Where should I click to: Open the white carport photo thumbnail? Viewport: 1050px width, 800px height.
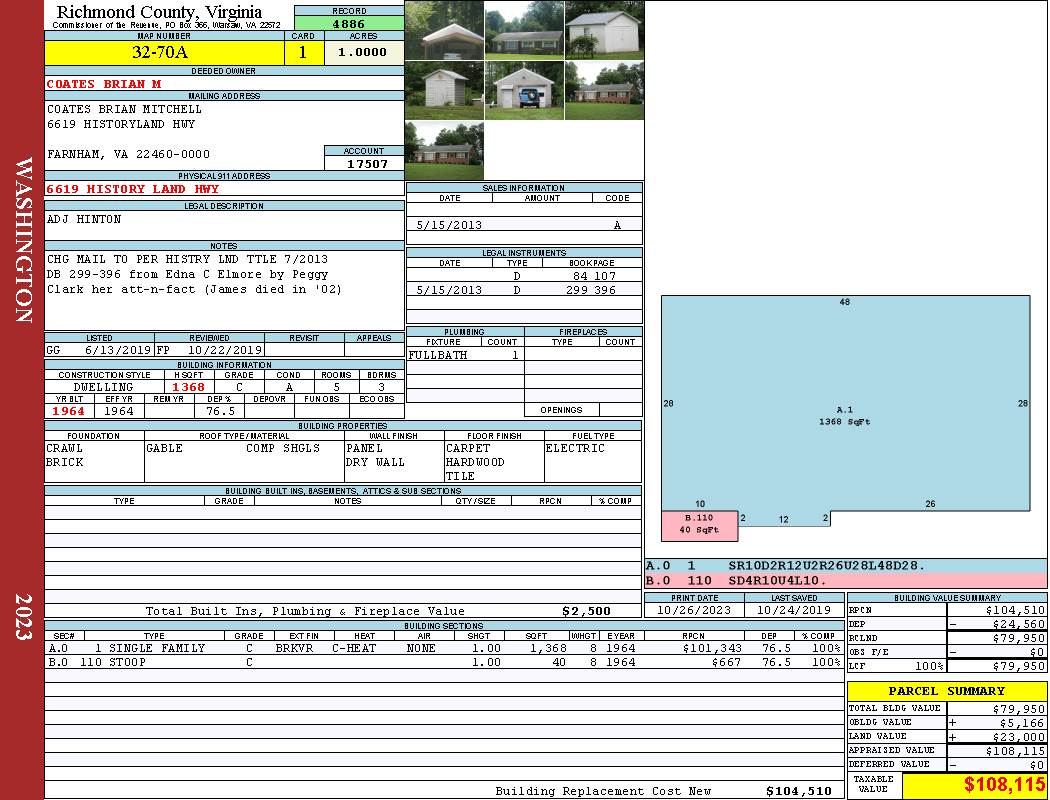pyautogui.click(x=444, y=30)
